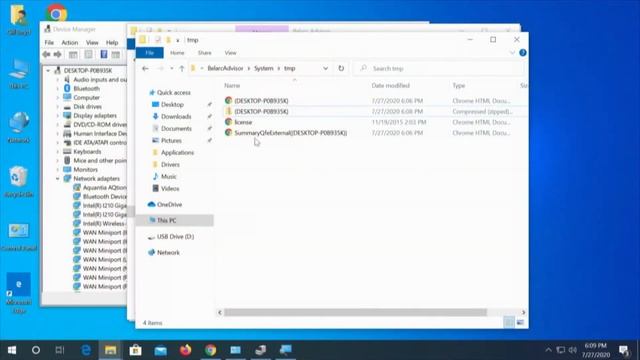Open recent locations dropdown arrow

point(172,68)
